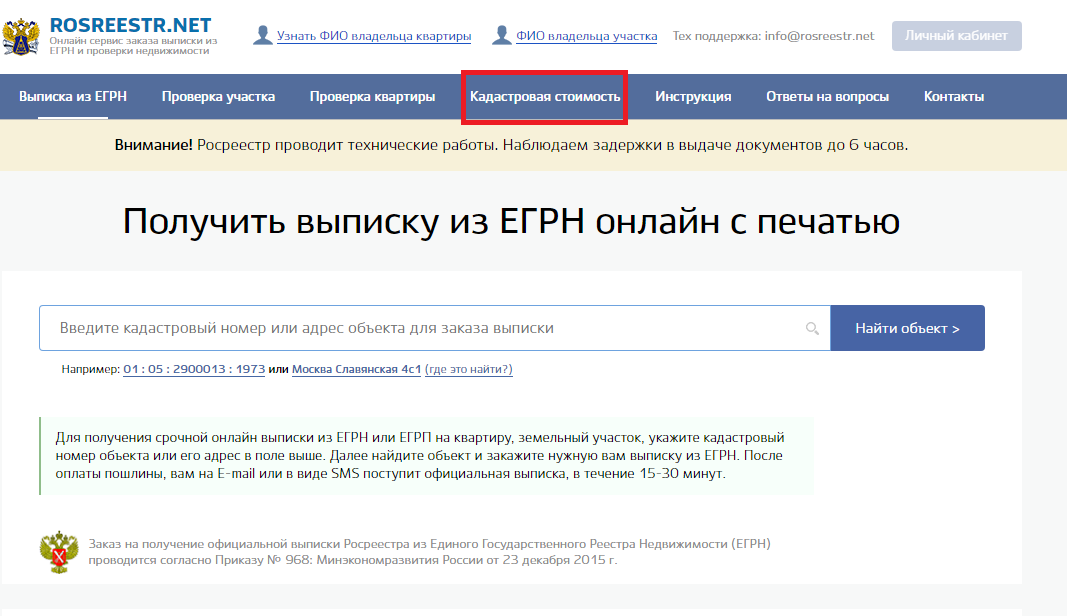Focus the cadastral number or address input

click(x=420, y=328)
